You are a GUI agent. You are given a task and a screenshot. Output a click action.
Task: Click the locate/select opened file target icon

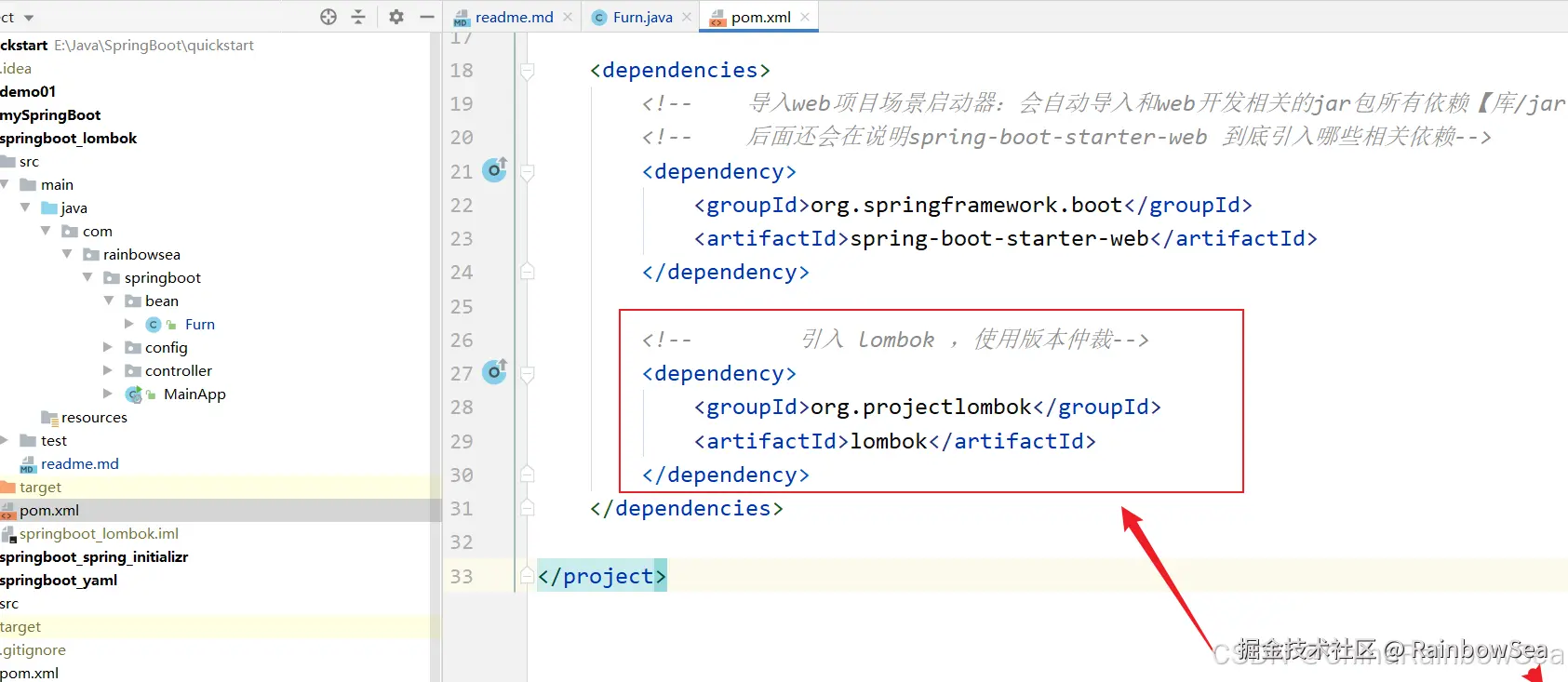tap(328, 17)
